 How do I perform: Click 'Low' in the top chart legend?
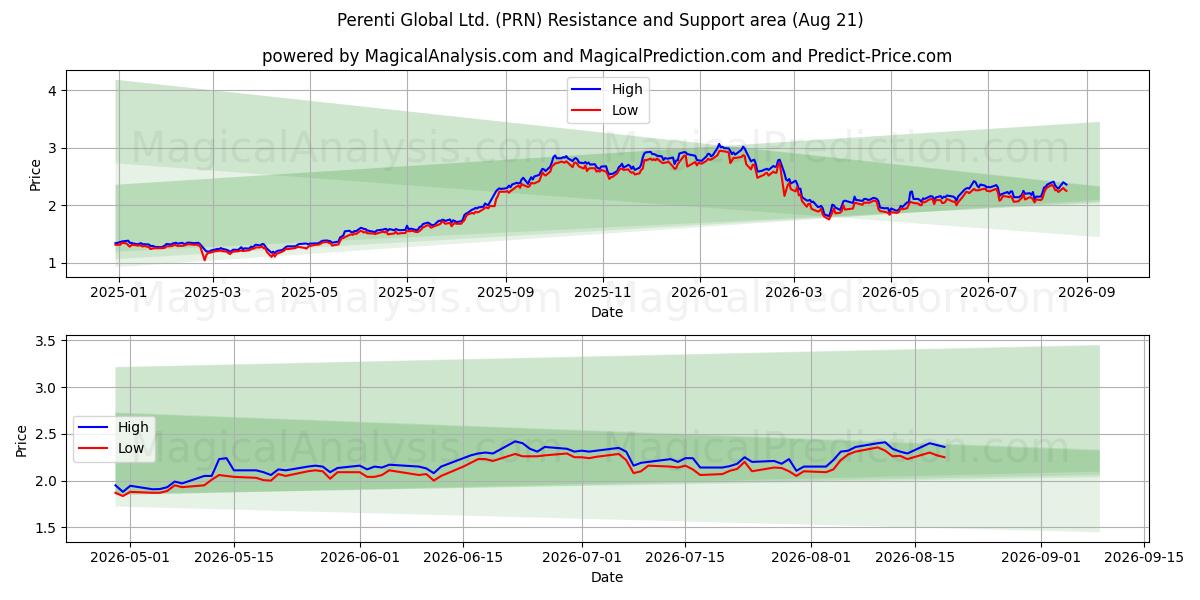[625, 111]
